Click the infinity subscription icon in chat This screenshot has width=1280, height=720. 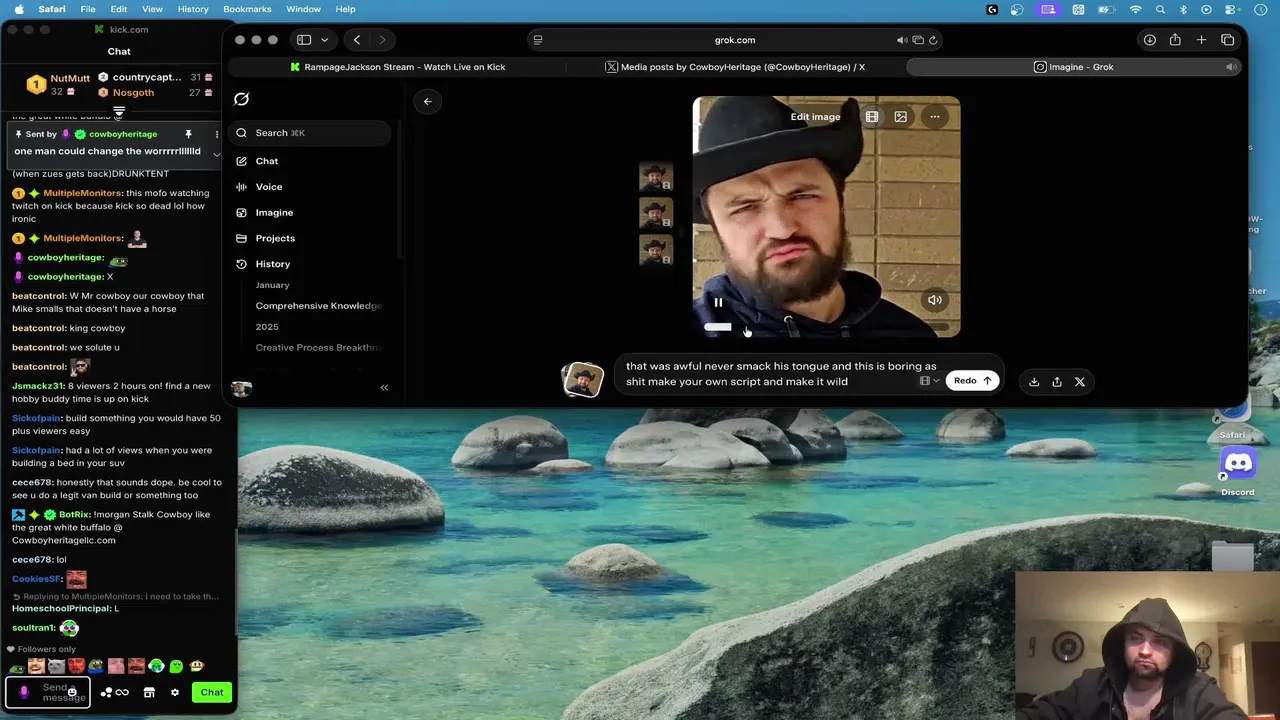point(122,692)
